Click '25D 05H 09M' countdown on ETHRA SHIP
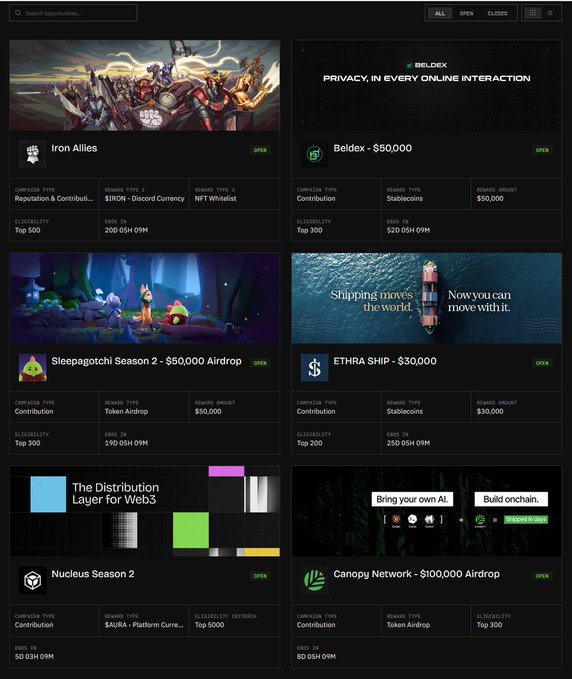 click(x=408, y=443)
